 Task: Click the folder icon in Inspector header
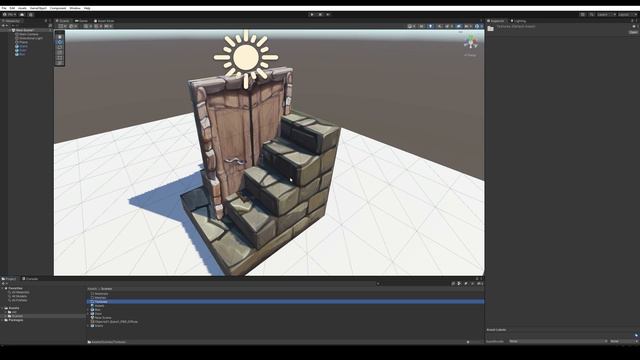click(x=491, y=29)
